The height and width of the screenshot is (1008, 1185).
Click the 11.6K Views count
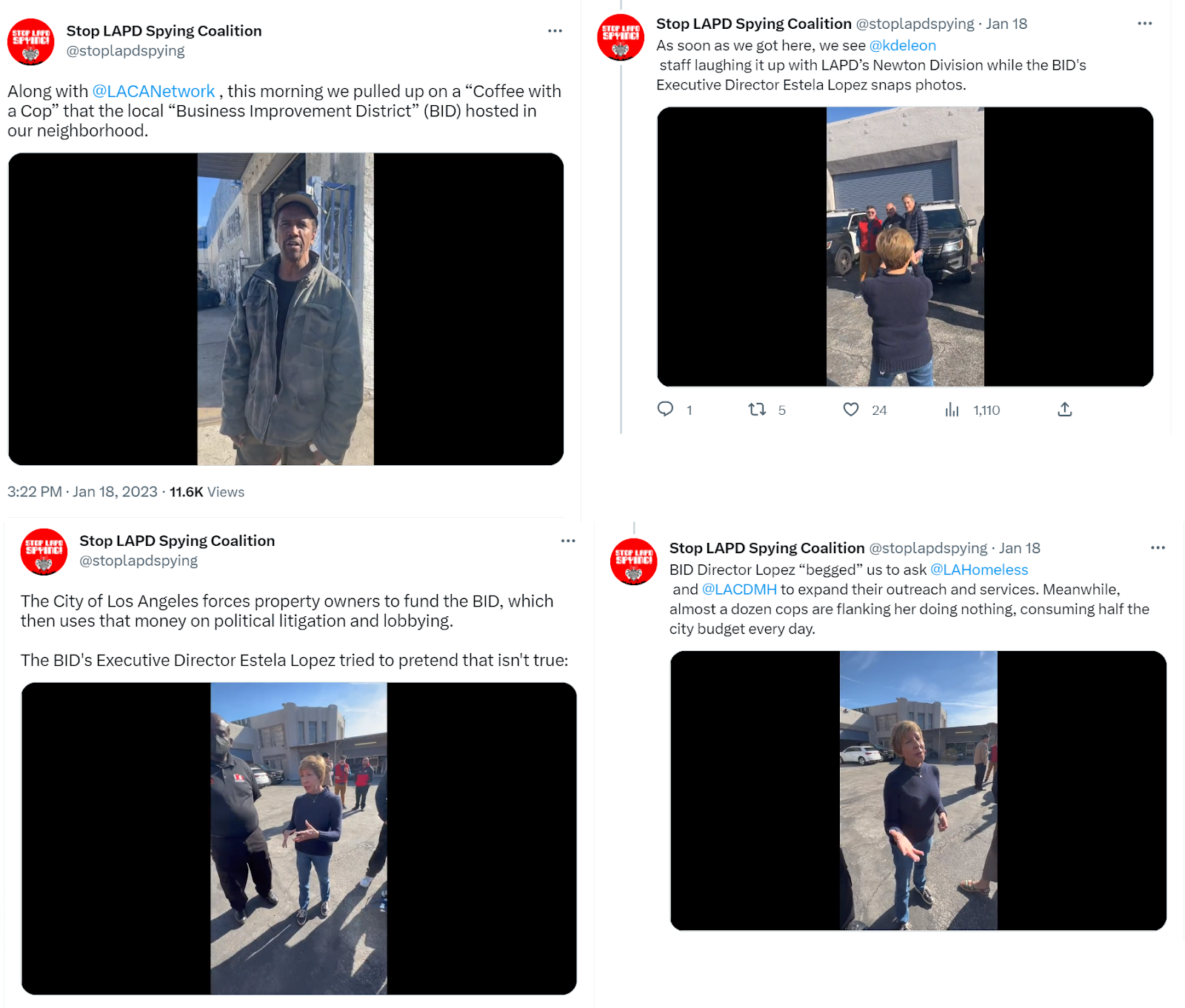[207, 492]
